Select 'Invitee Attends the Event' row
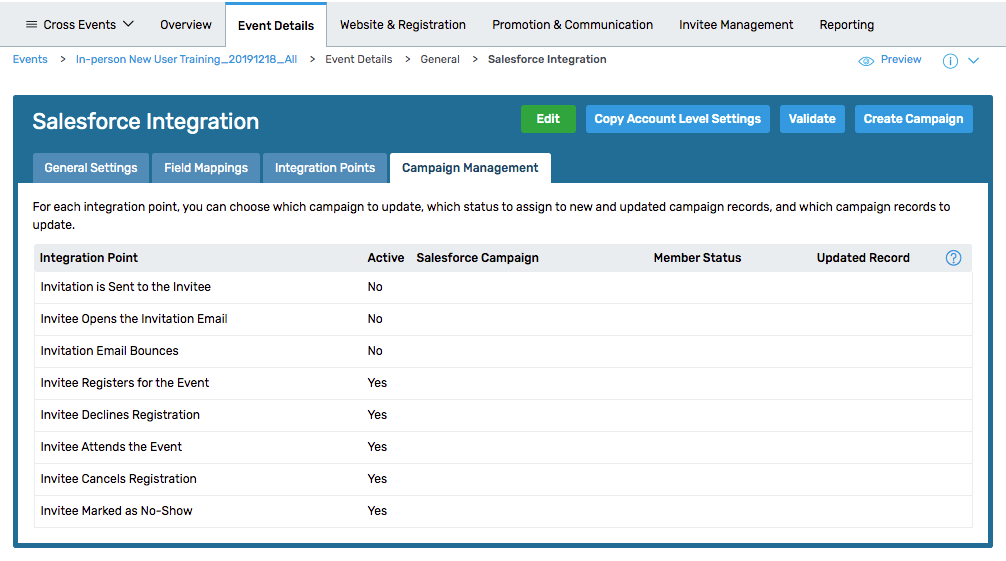Screen dimensions: 1006x561 tap(503, 447)
